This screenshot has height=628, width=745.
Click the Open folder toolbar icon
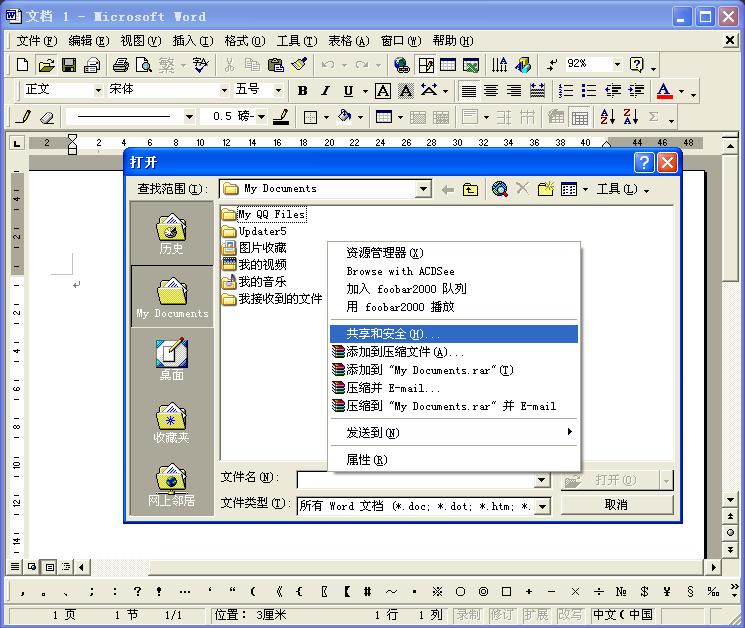tap(46, 65)
